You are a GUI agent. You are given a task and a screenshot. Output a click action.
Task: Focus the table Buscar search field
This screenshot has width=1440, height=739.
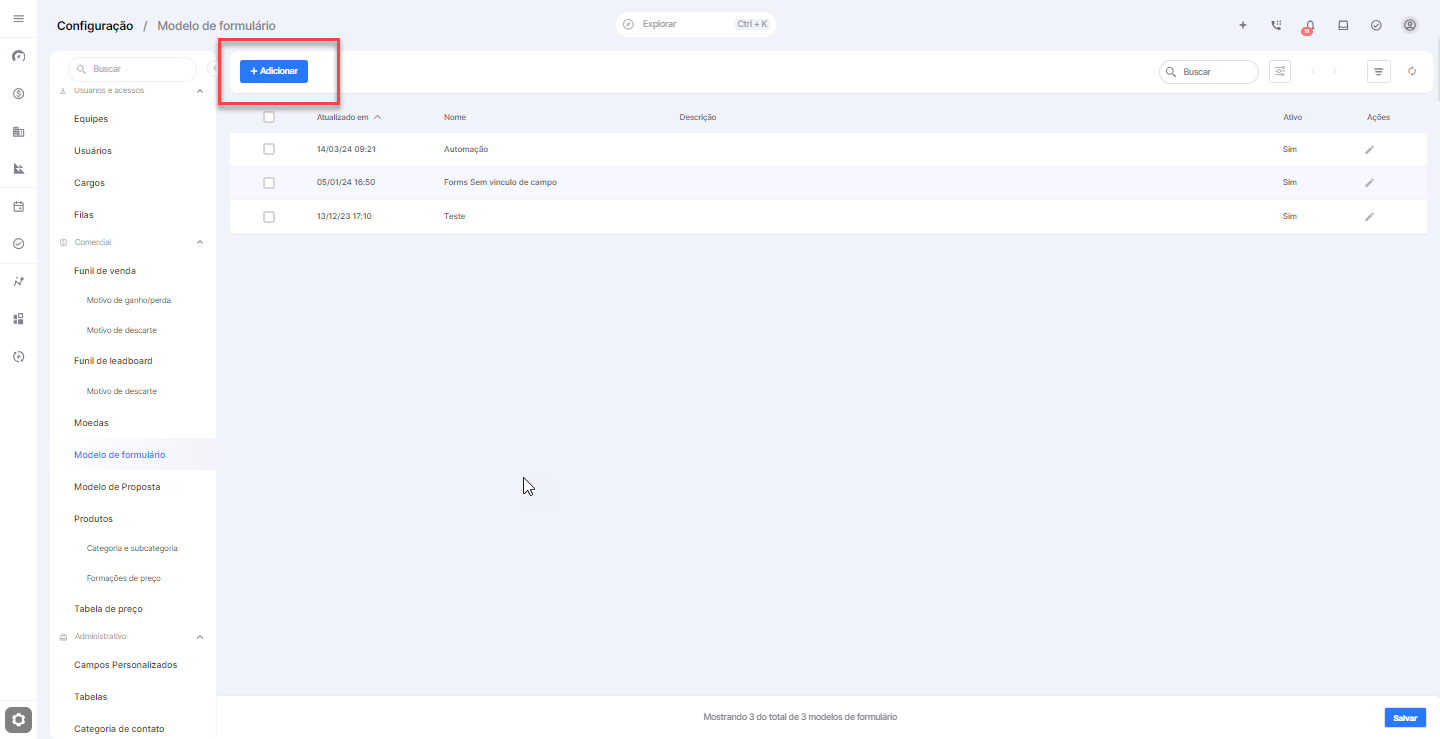point(1209,72)
